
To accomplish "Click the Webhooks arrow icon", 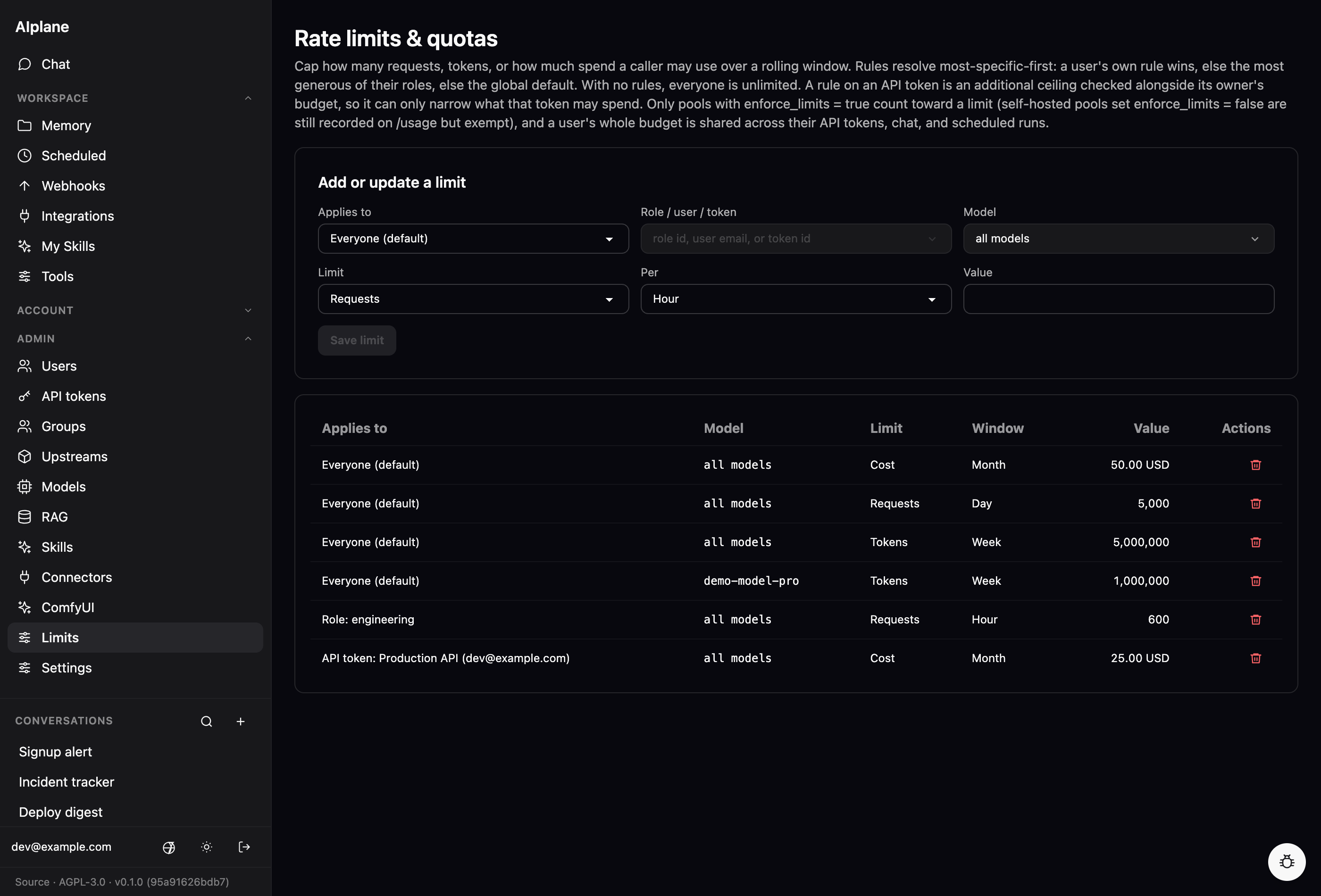I will [25, 186].
